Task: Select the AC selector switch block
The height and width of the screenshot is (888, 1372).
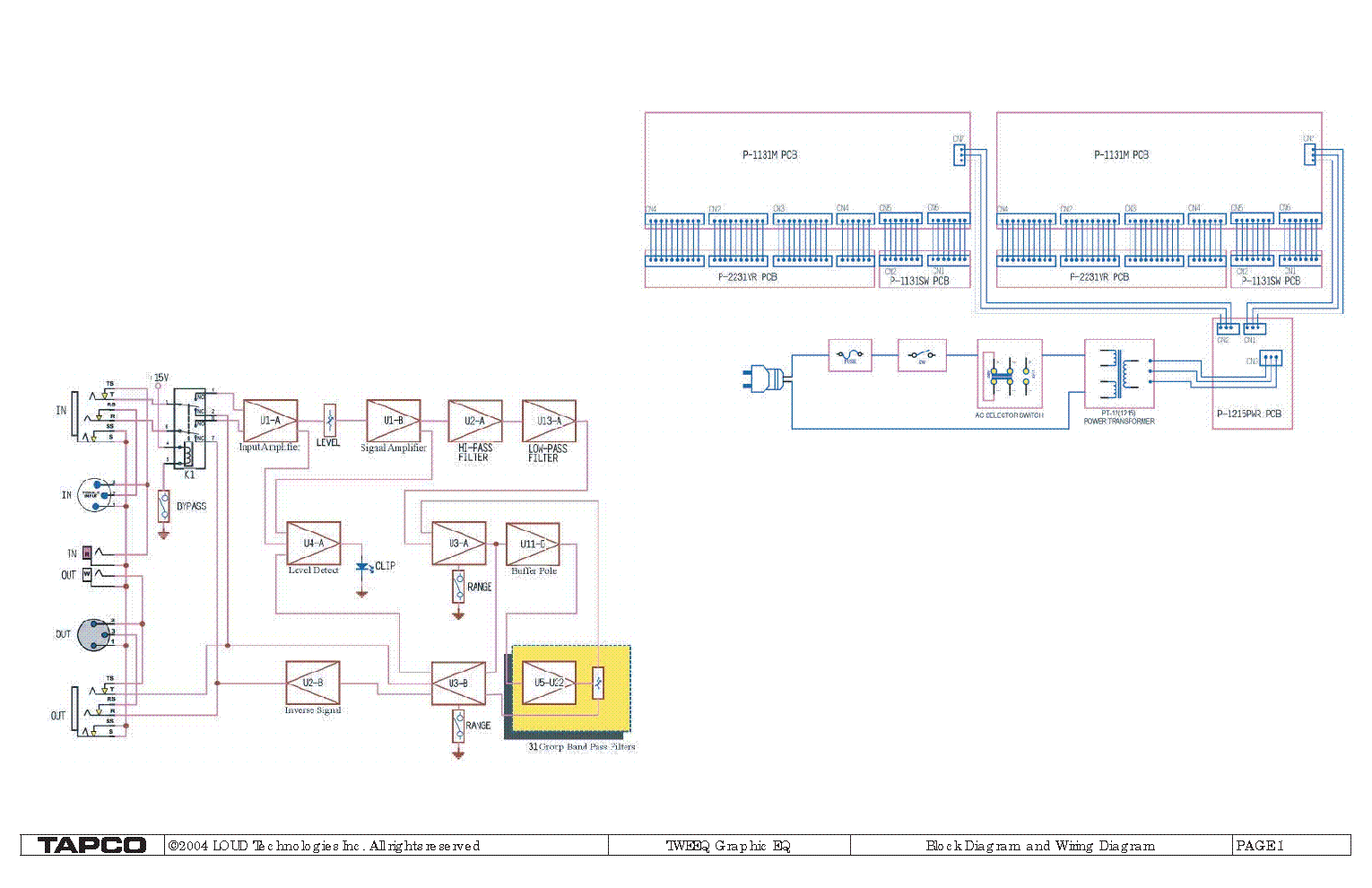Action: (1009, 373)
